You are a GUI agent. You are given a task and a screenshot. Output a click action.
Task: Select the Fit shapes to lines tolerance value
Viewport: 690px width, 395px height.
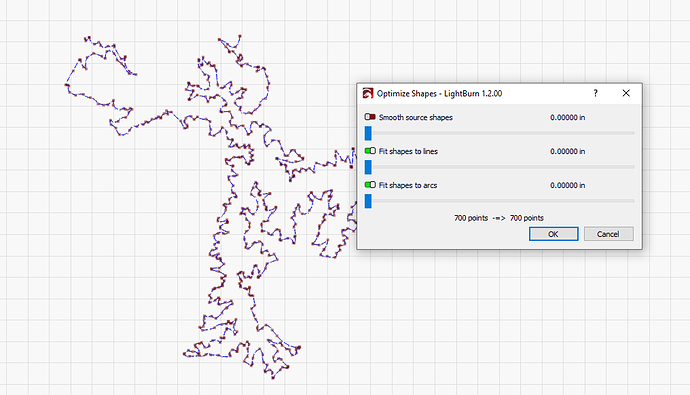tap(568, 151)
